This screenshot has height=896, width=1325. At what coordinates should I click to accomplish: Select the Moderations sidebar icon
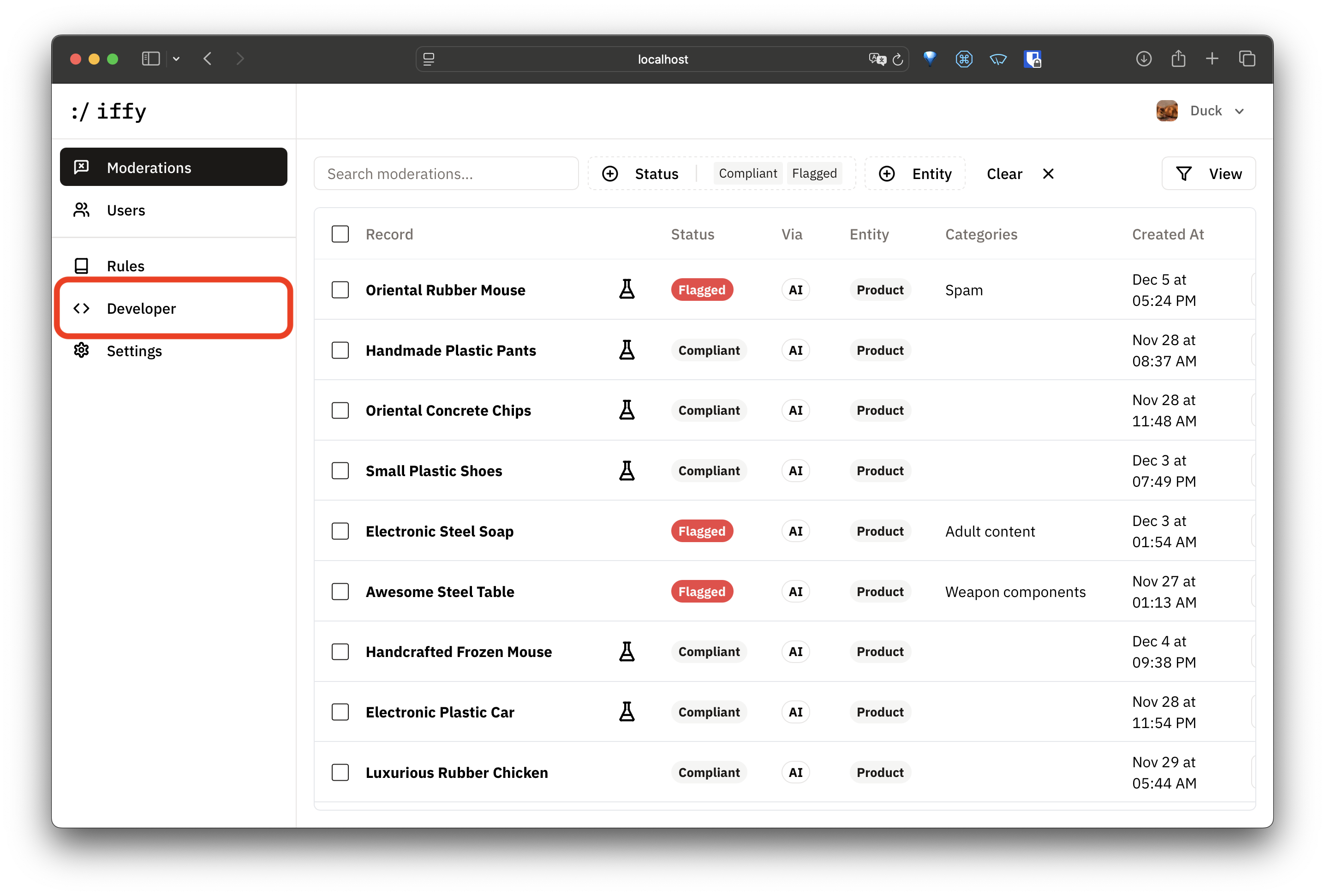[82, 167]
